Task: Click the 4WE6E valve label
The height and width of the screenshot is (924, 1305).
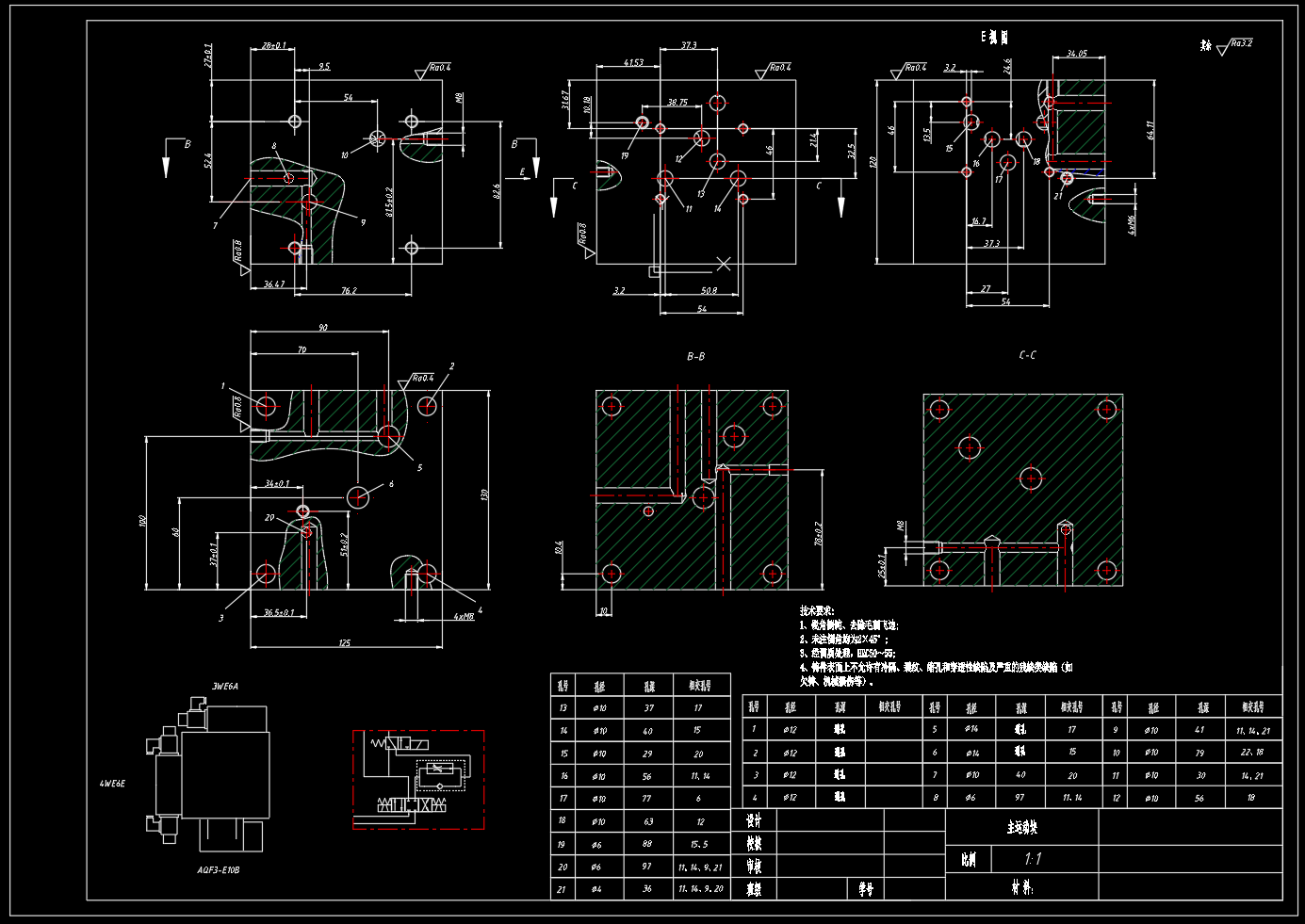Action: [112, 784]
